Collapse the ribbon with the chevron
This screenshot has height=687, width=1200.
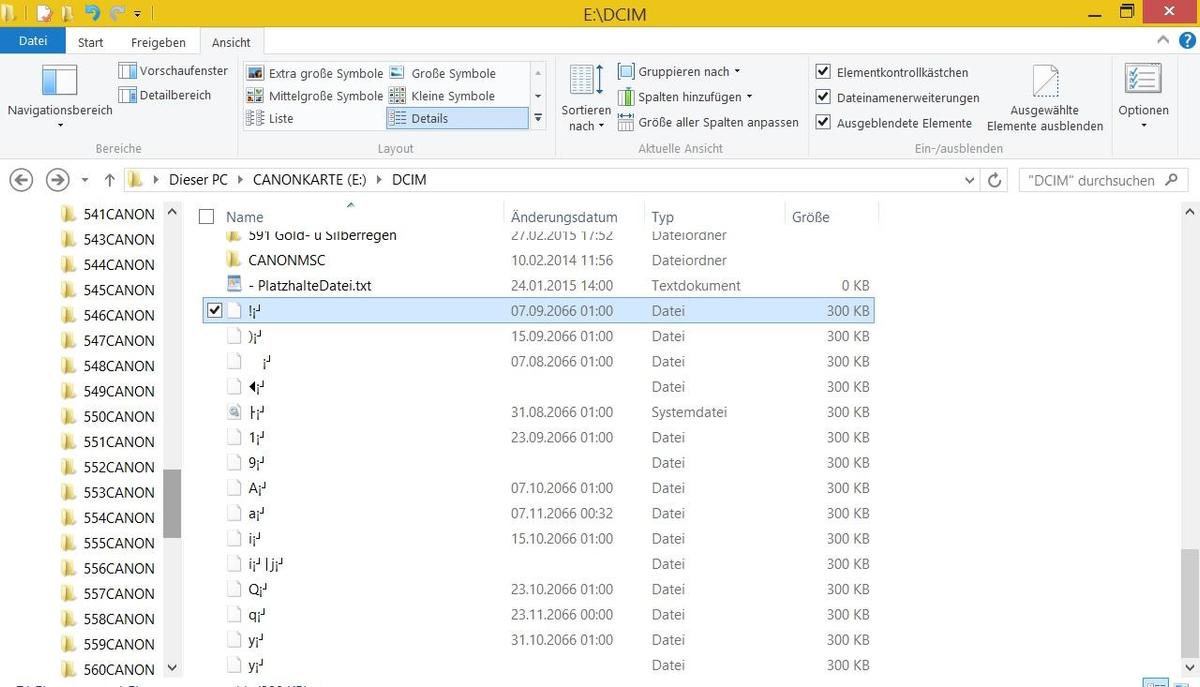pos(1162,39)
